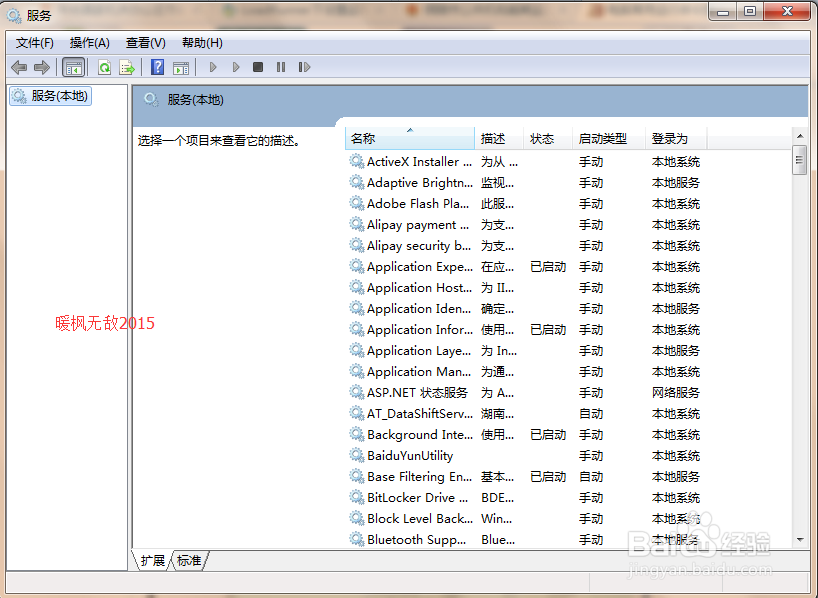Screen dimensions: 818x598
Task: Click the Restart Service toolbar icon
Action: (303, 67)
